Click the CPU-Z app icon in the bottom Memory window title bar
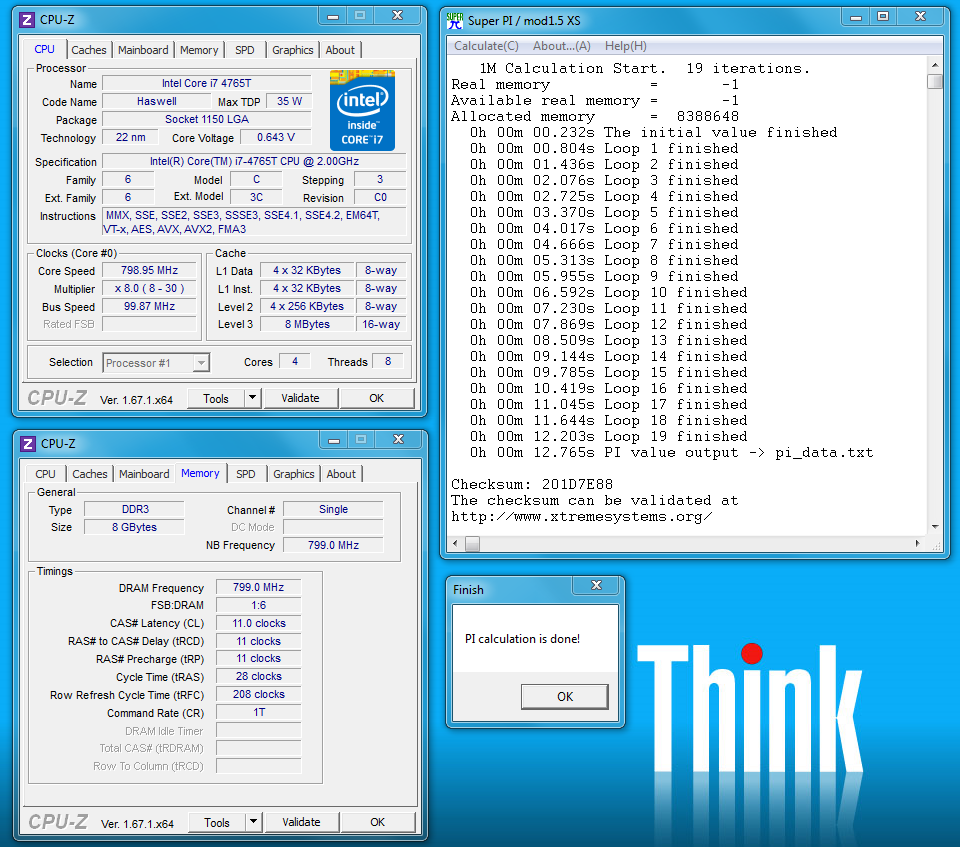The width and height of the screenshot is (960, 847). point(28,444)
